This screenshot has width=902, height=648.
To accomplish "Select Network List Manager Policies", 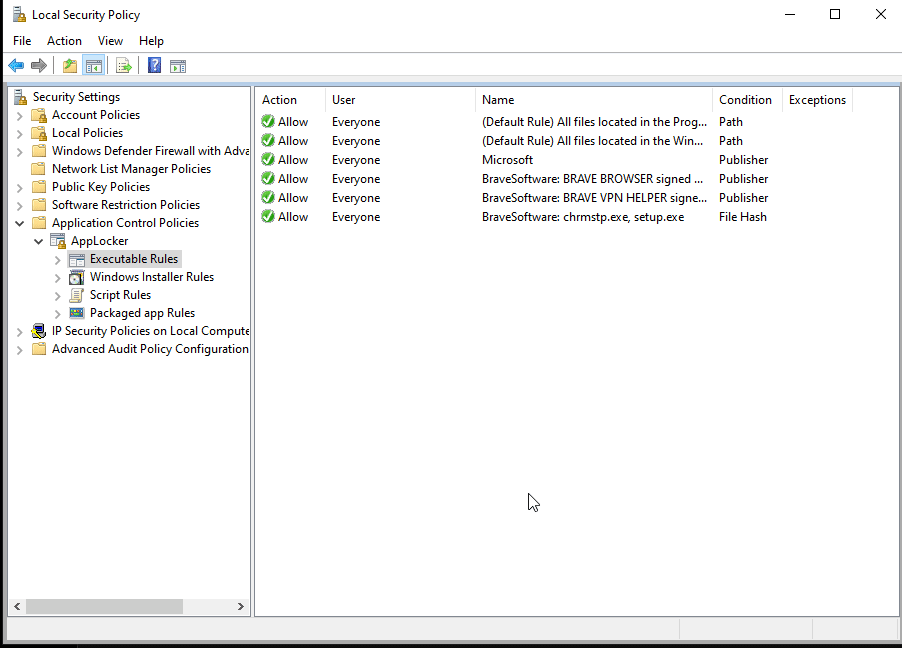I will (131, 169).
